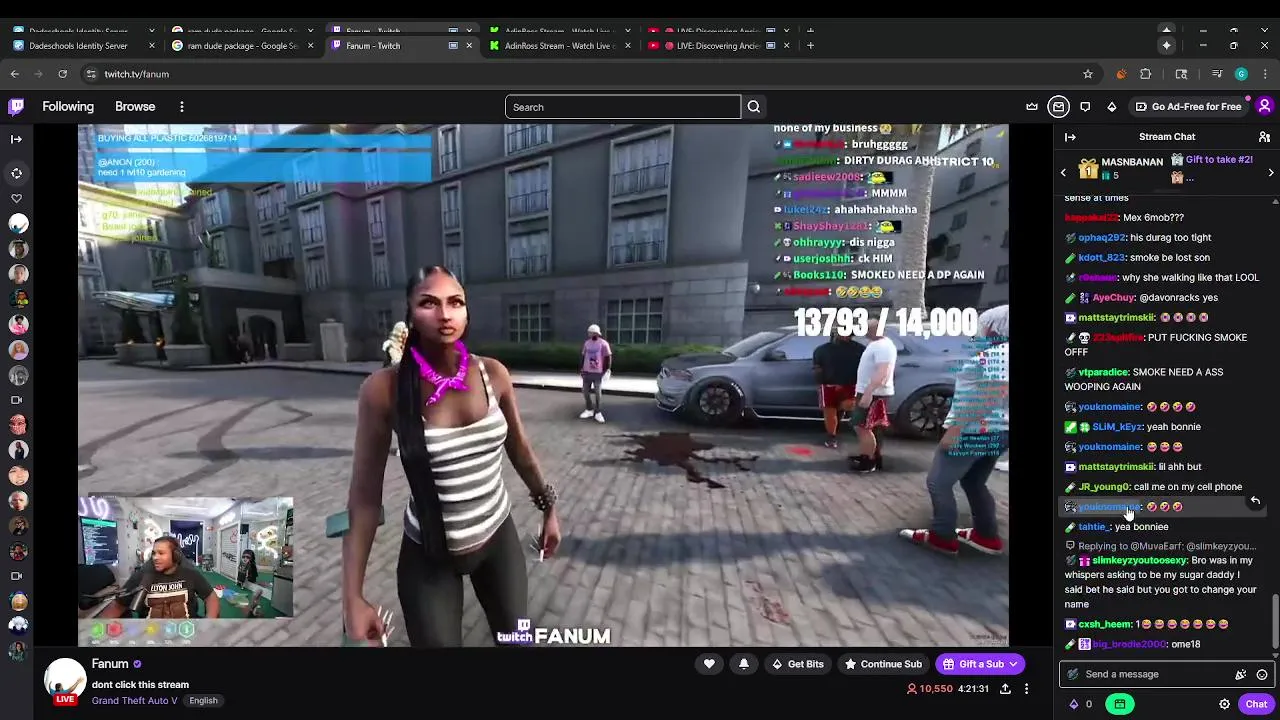Open chat settings gear icon
This screenshot has width=1280, height=720.
click(x=1224, y=704)
